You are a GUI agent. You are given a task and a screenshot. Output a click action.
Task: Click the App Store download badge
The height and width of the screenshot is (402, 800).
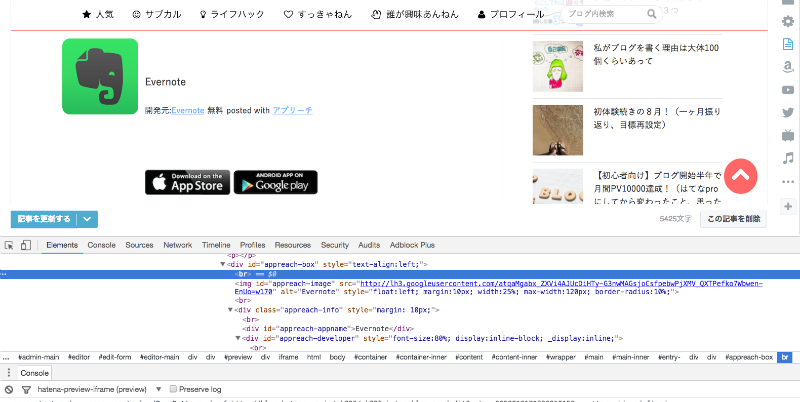(187, 182)
